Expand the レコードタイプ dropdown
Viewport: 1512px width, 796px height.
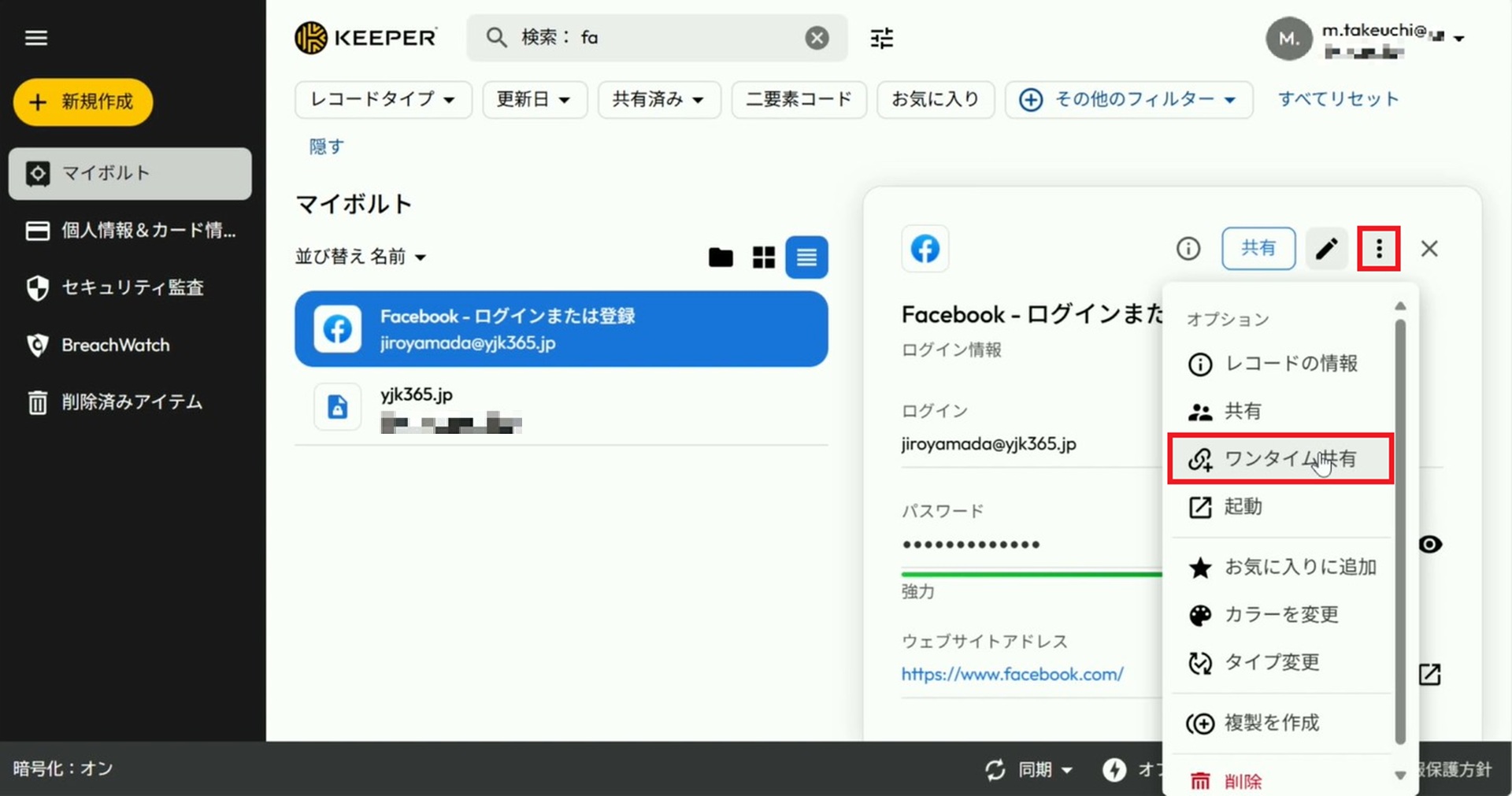click(x=383, y=100)
